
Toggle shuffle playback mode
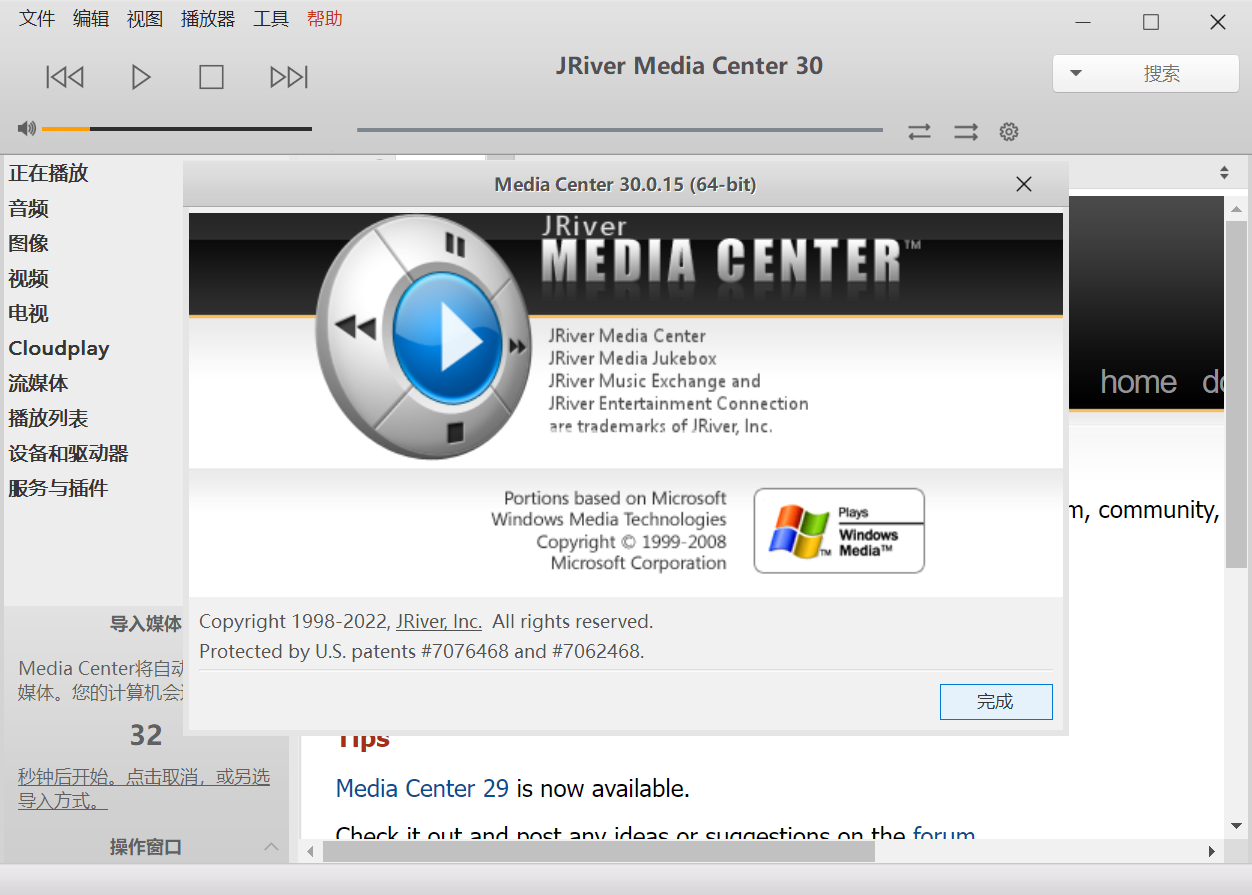click(x=919, y=131)
